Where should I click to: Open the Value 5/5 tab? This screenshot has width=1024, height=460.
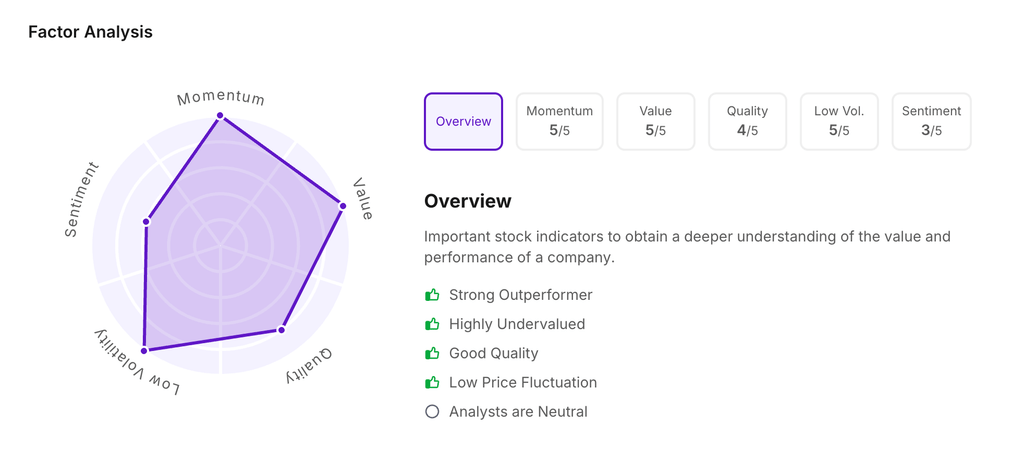coord(655,121)
